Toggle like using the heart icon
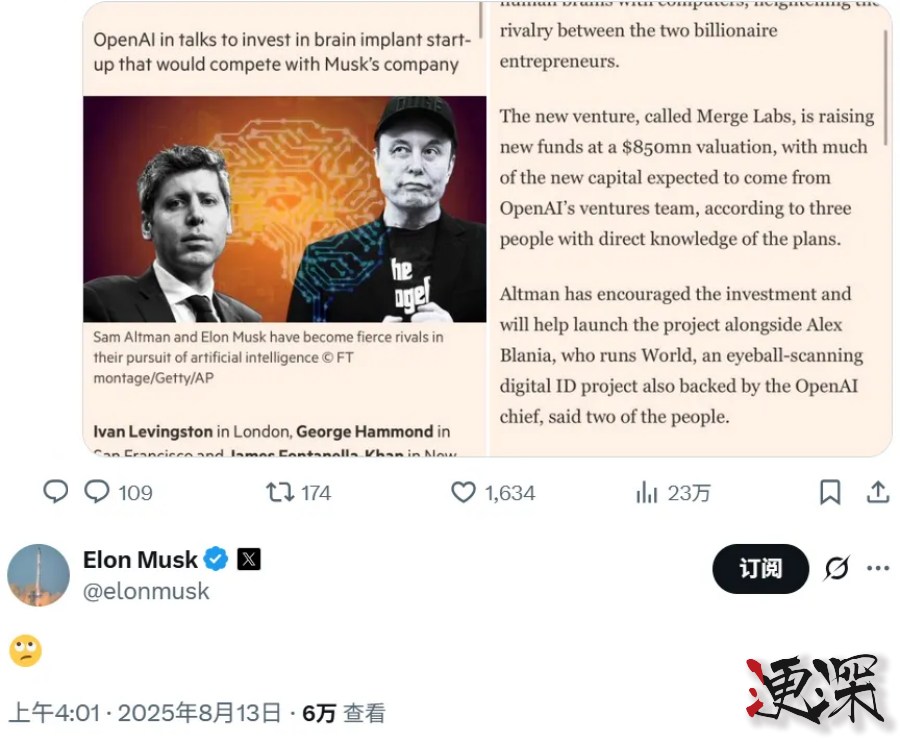 (x=461, y=492)
